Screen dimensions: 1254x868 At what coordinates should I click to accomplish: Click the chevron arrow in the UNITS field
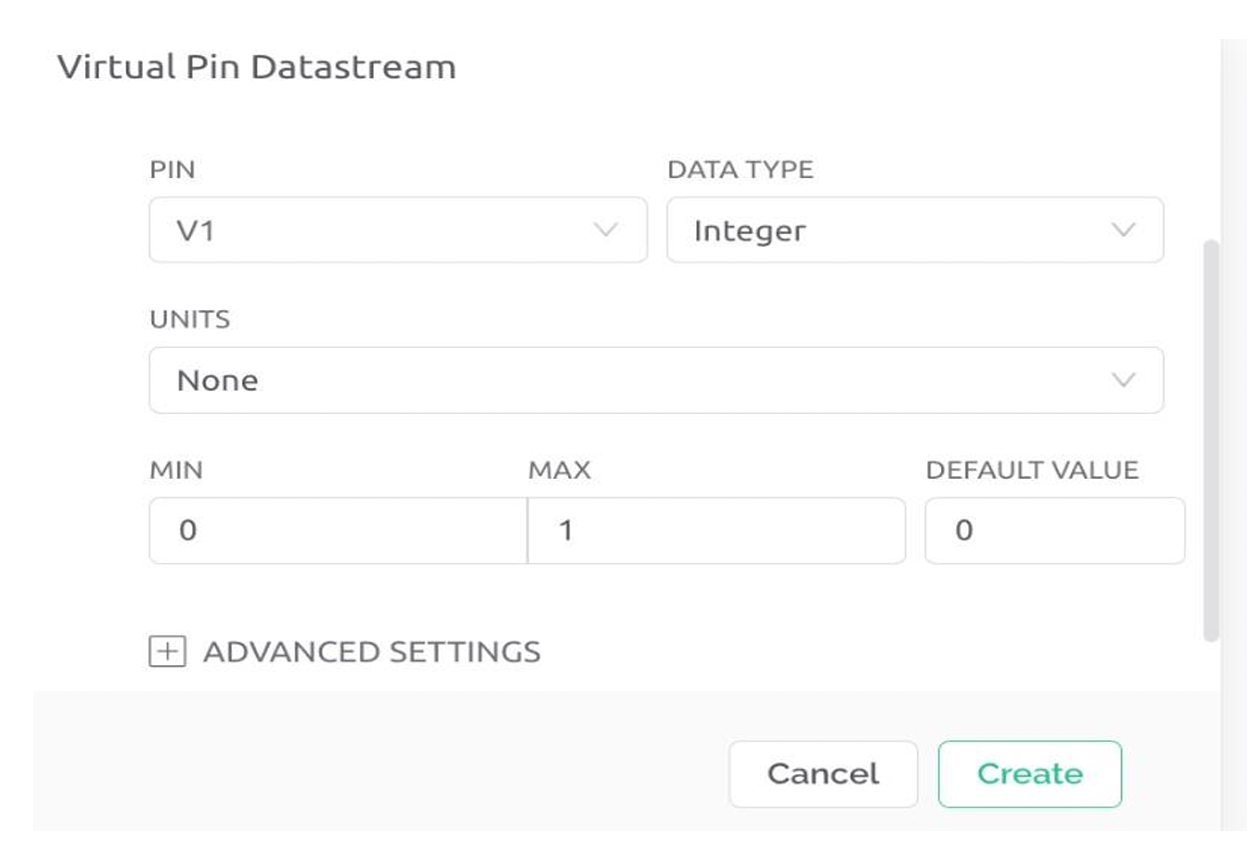[x=1123, y=380]
